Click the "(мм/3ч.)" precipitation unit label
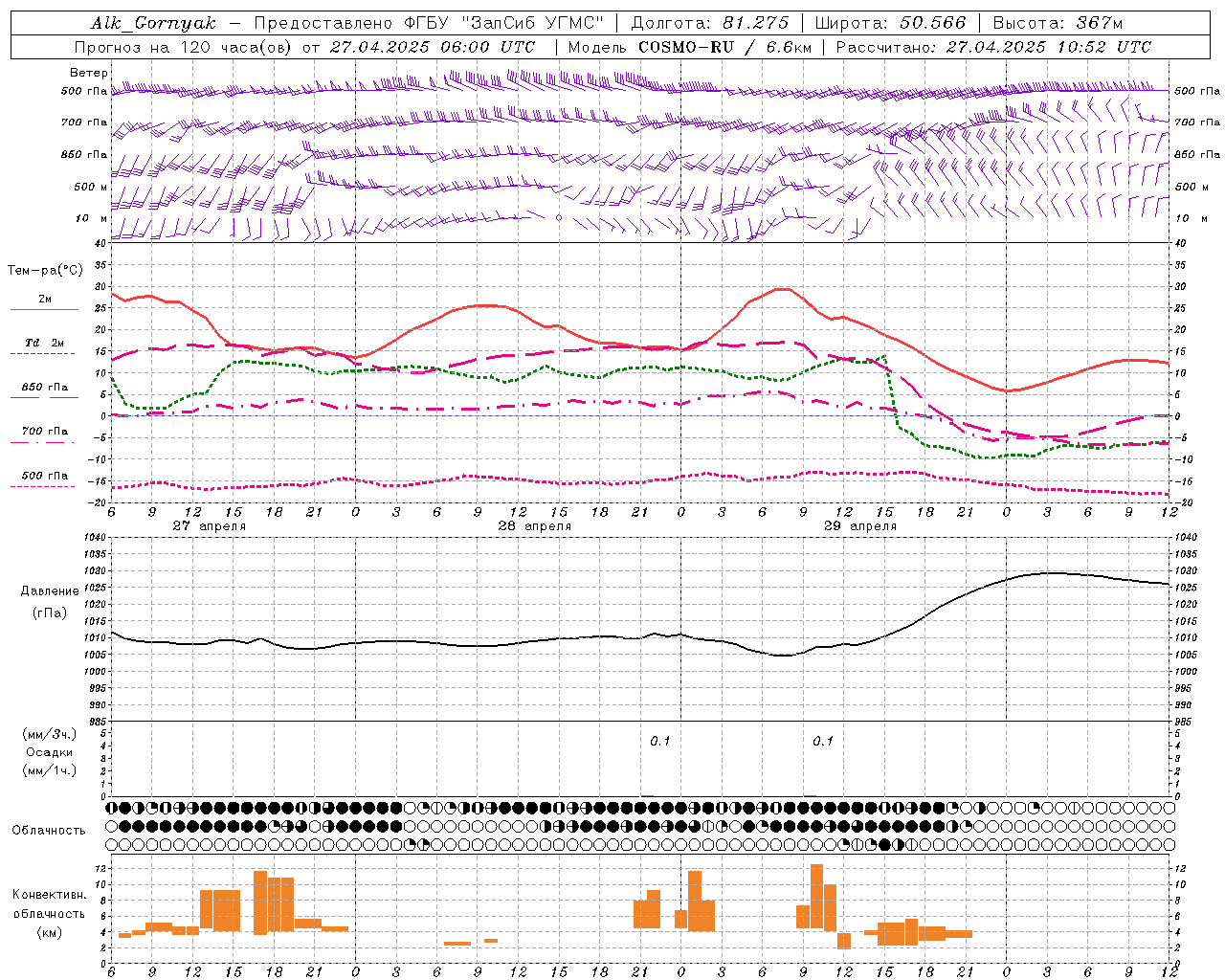 [x=50, y=734]
